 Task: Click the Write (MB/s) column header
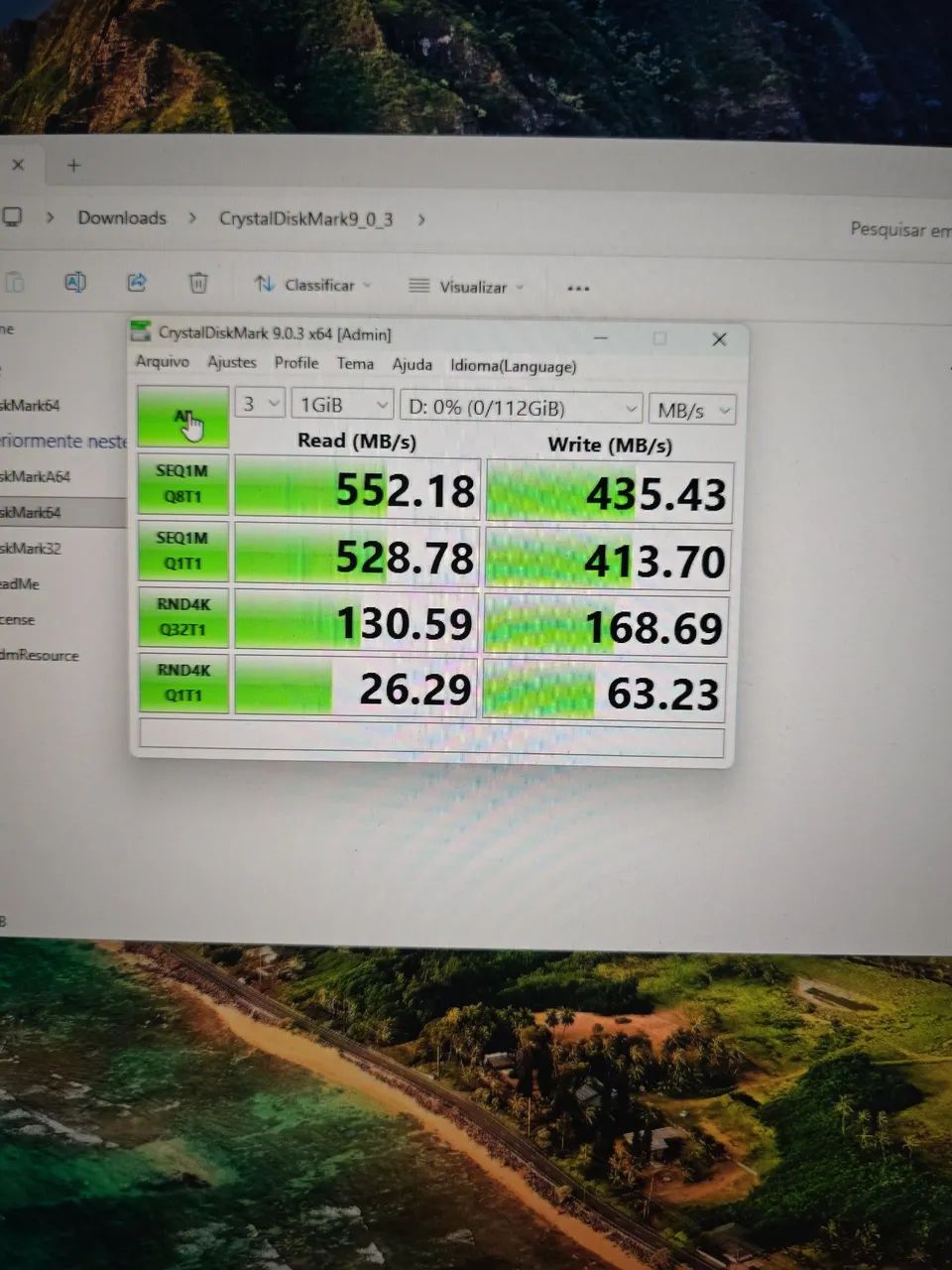pos(610,444)
